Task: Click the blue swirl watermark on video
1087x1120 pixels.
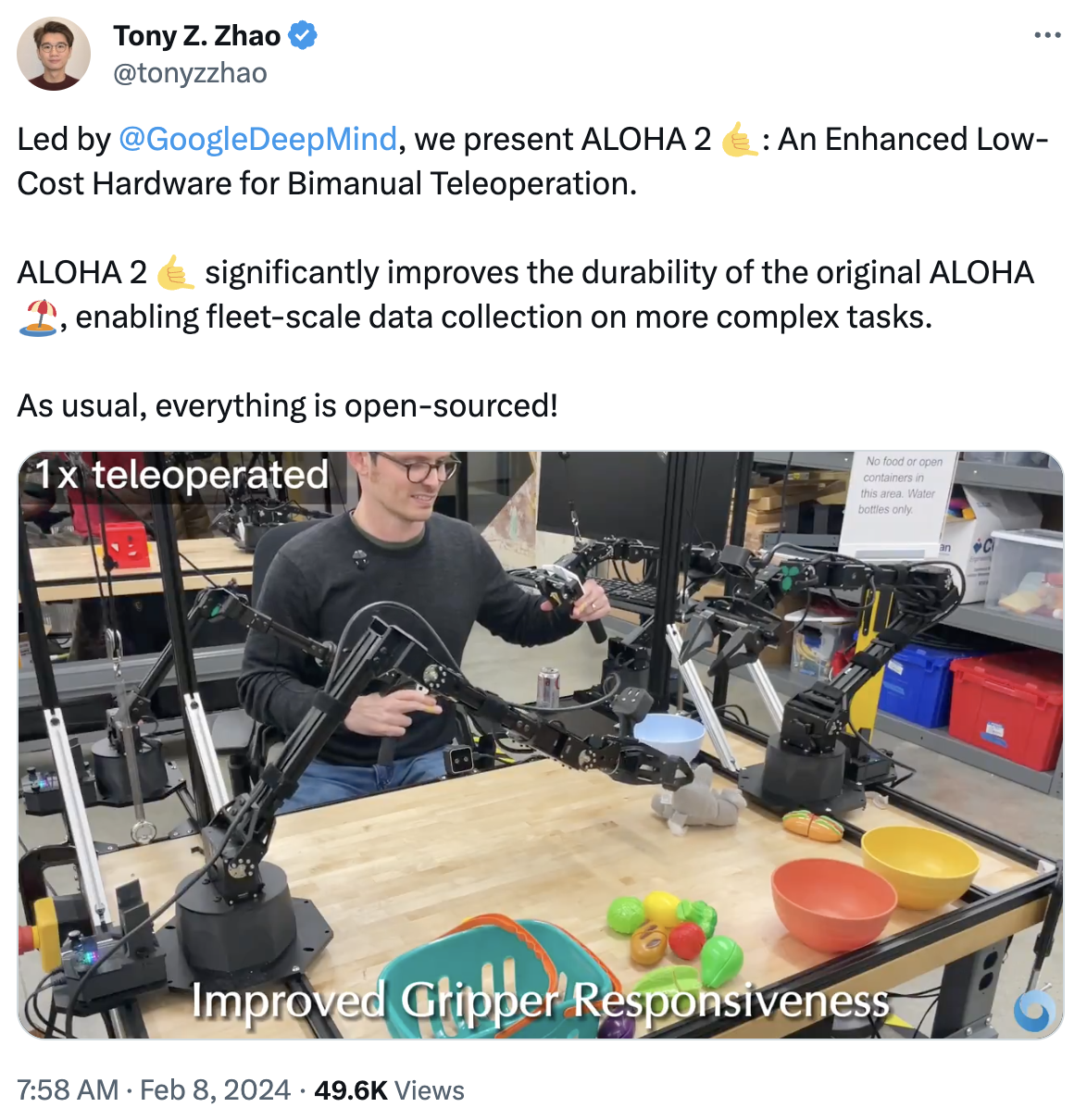Action: [x=1032, y=1010]
